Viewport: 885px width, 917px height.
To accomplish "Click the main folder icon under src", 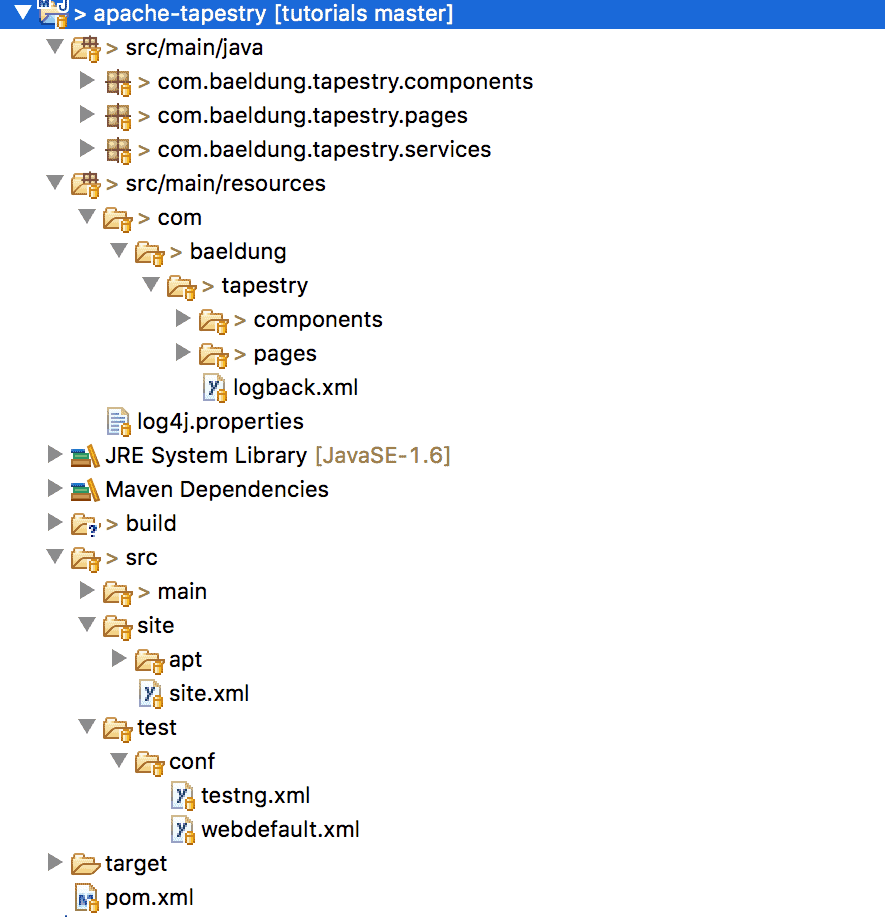I will tap(118, 593).
